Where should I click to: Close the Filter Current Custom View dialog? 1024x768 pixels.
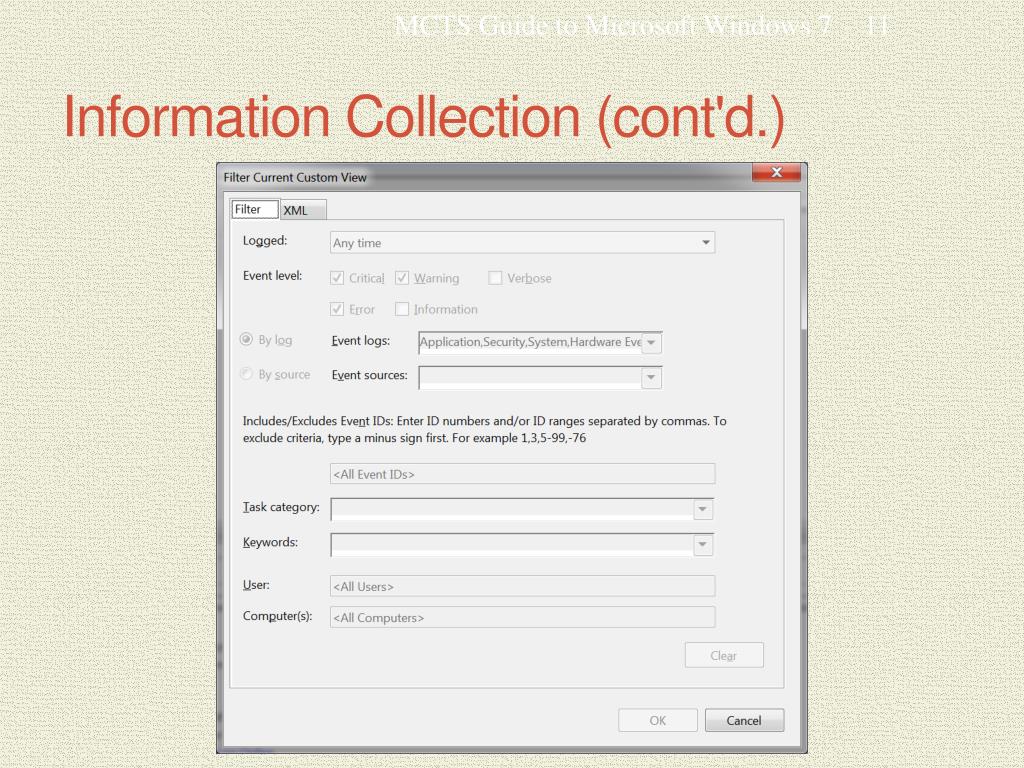pos(776,172)
